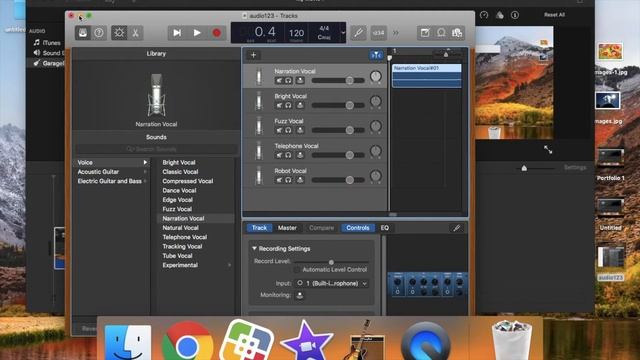Open GarageBand guitar icon in the Dock
This screenshot has height=360, width=640.
[367, 341]
